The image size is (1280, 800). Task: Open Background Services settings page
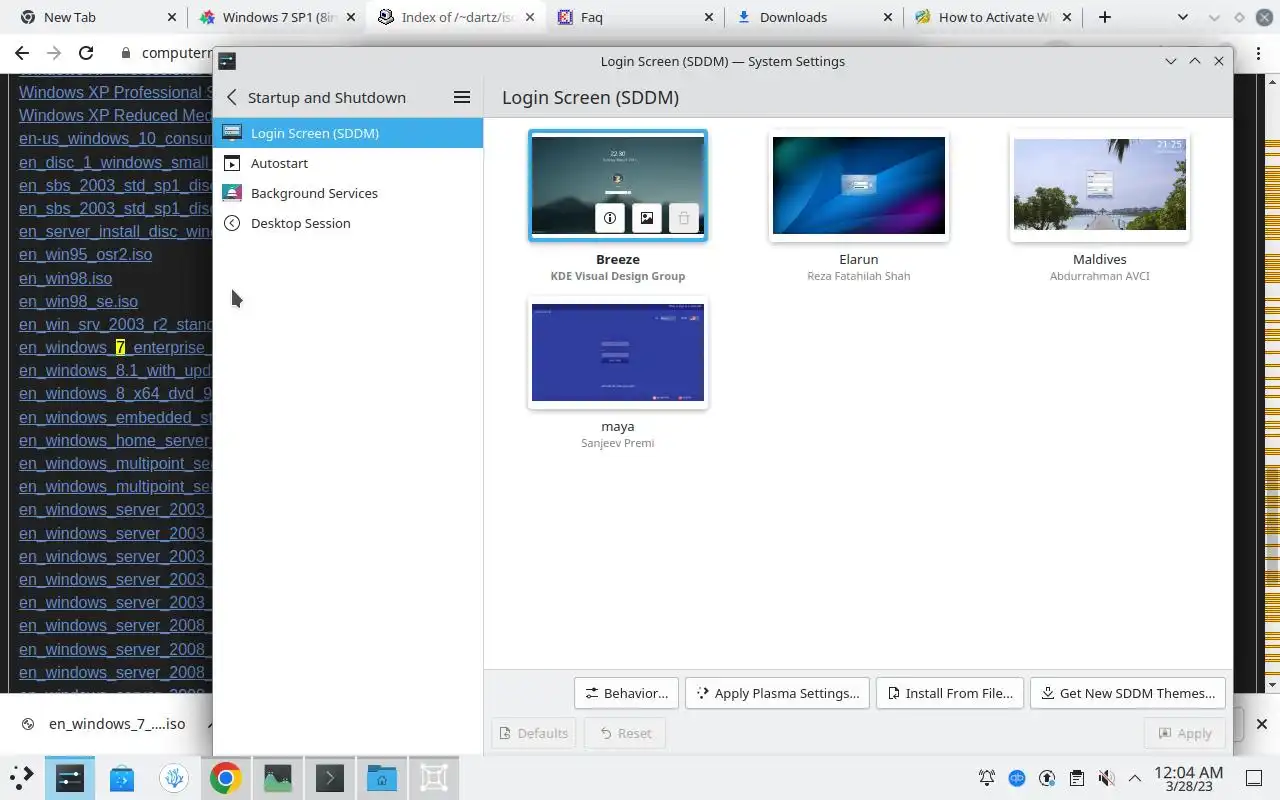pyautogui.click(x=348, y=193)
